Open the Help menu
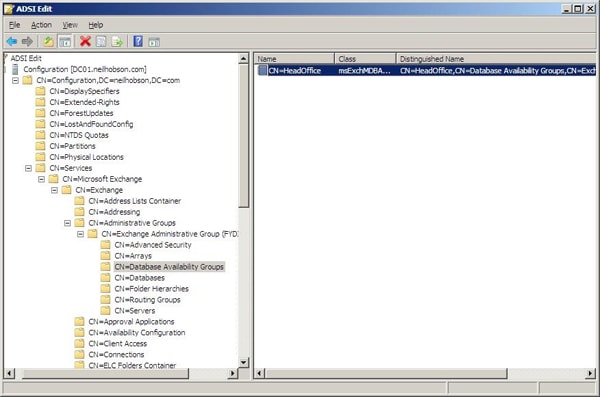600x397 pixels. (x=96, y=25)
